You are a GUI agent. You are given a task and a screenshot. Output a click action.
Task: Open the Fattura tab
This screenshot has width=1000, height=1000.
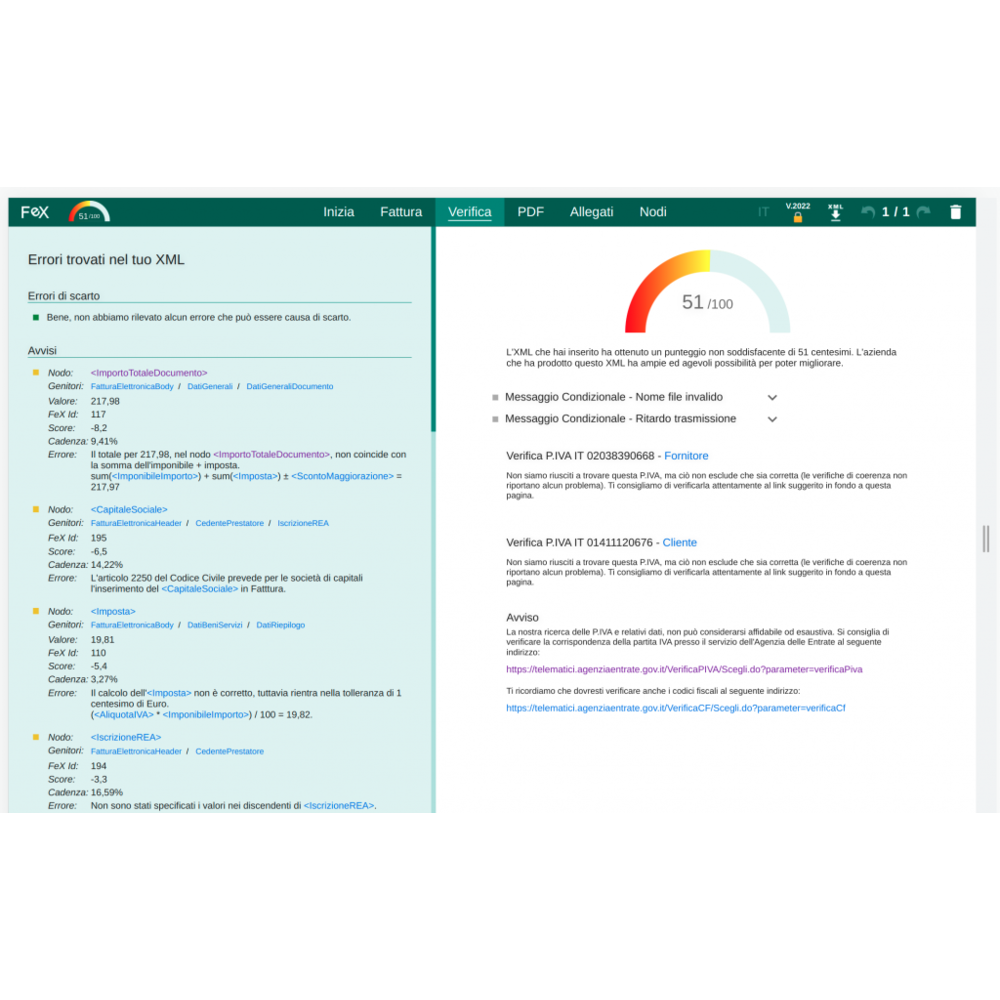[401, 212]
